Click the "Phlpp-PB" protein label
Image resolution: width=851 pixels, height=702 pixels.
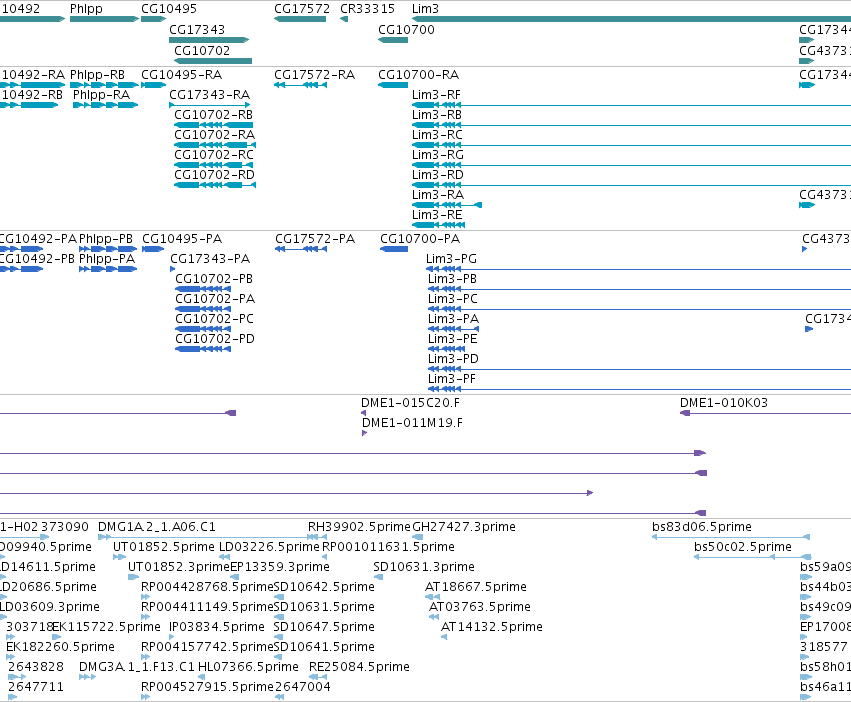106,239
